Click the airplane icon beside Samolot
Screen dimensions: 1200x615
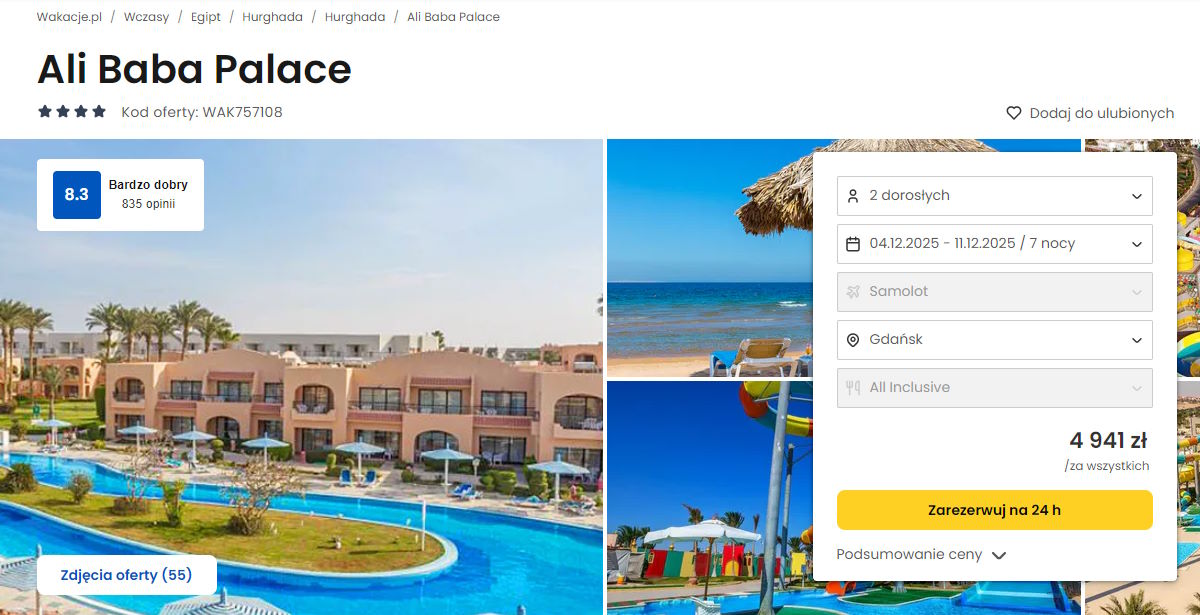(x=853, y=292)
